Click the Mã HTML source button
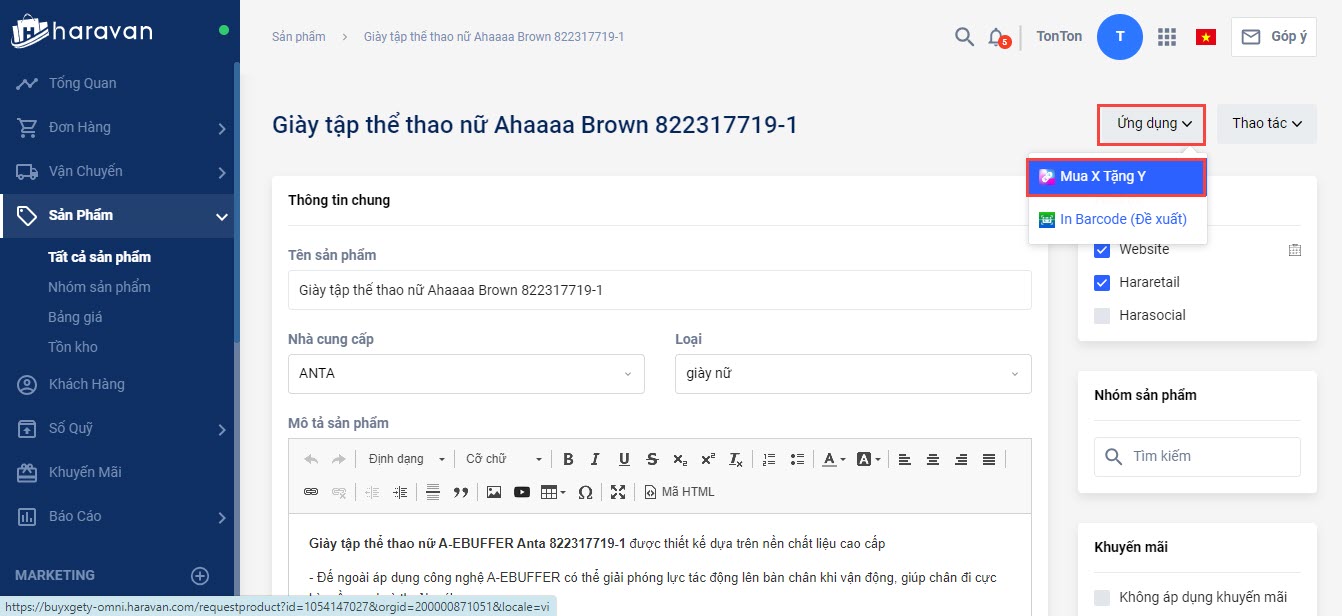This screenshot has height=616, width=1342. click(x=679, y=491)
